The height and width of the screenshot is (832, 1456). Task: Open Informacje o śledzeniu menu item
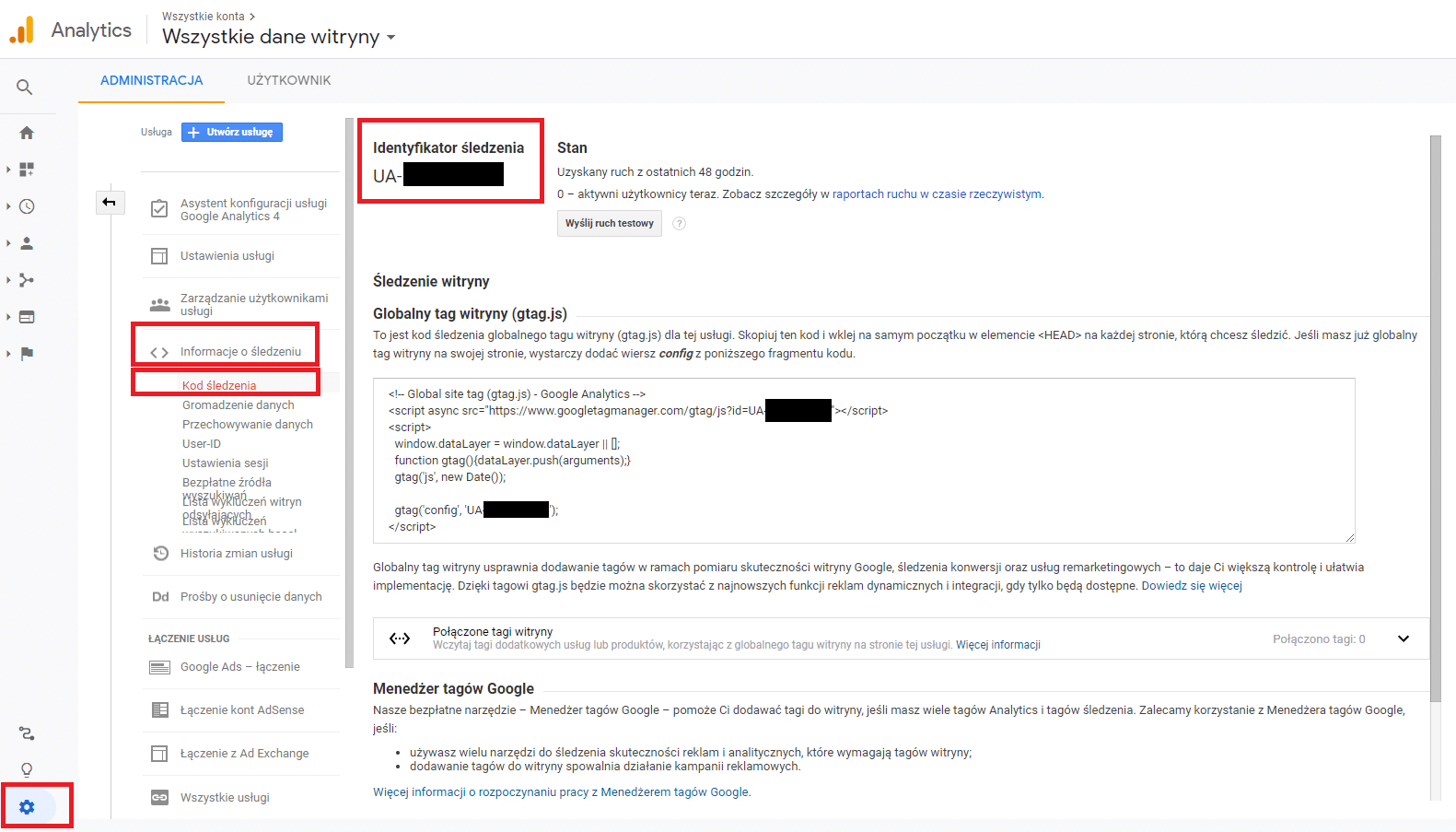pos(240,352)
